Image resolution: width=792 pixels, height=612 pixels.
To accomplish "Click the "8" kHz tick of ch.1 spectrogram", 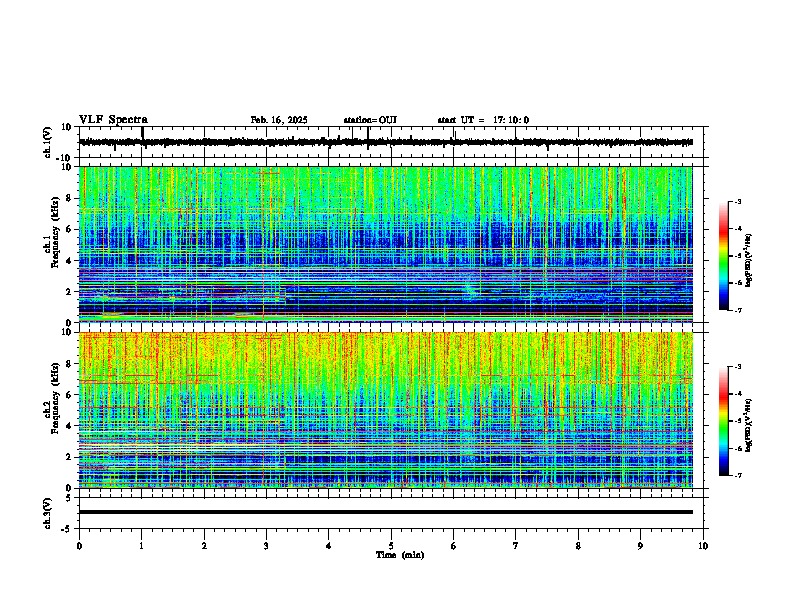I will pyautogui.click(x=69, y=198).
